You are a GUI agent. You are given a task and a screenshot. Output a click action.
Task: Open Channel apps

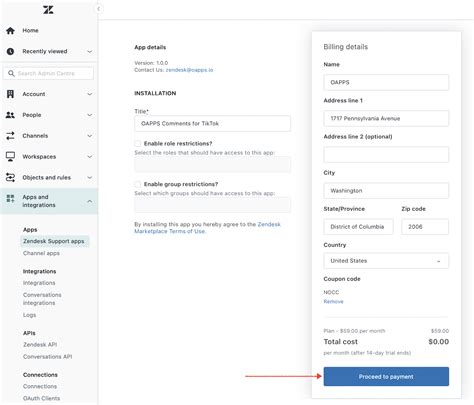[41, 253]
